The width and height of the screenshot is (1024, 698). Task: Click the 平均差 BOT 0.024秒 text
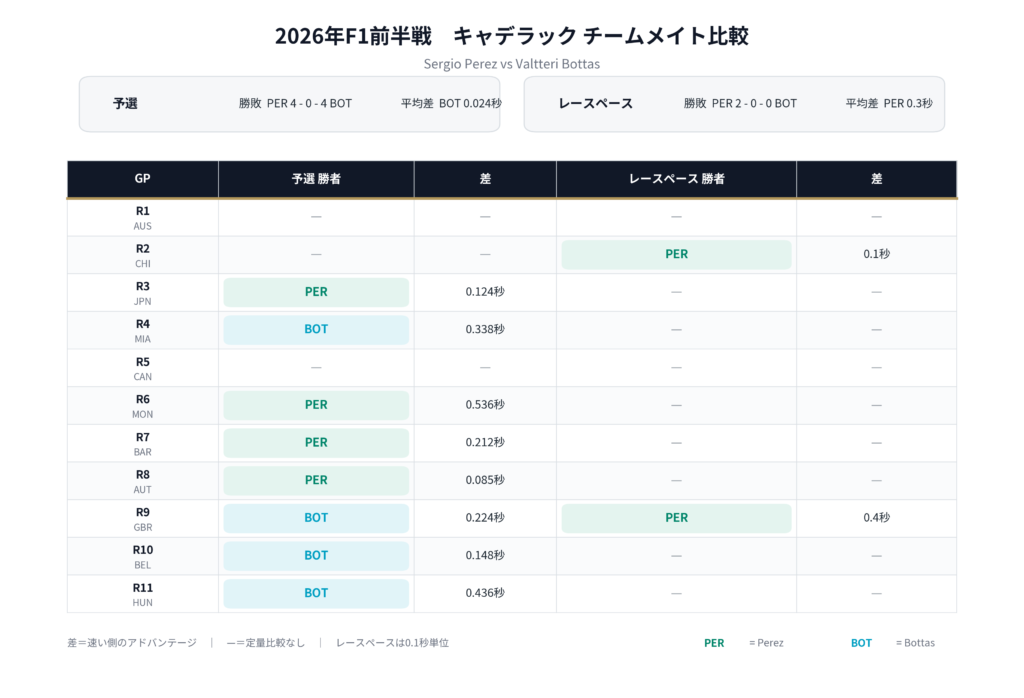pyautogui.click(x=451, y=103)
